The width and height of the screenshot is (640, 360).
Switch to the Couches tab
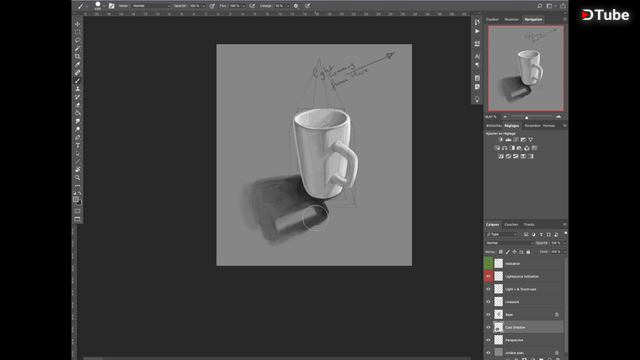tap(511, 224)
